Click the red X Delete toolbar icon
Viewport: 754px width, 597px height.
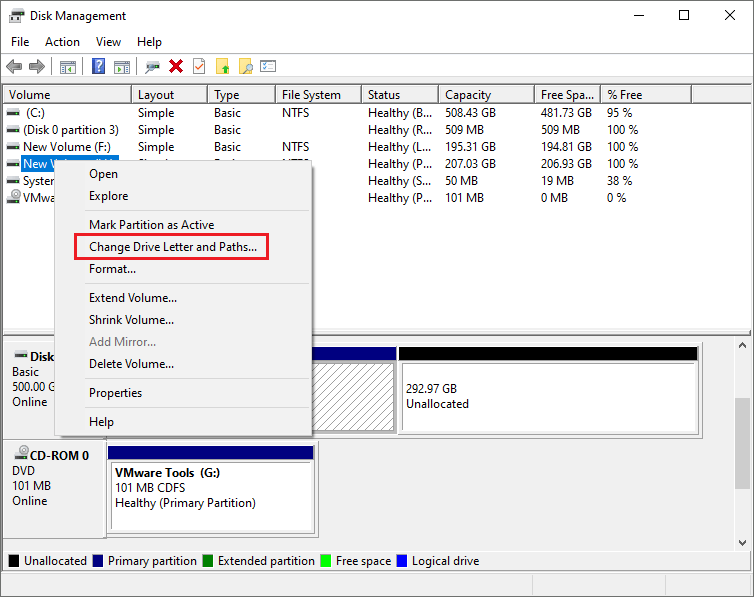(x=176, y=66)
